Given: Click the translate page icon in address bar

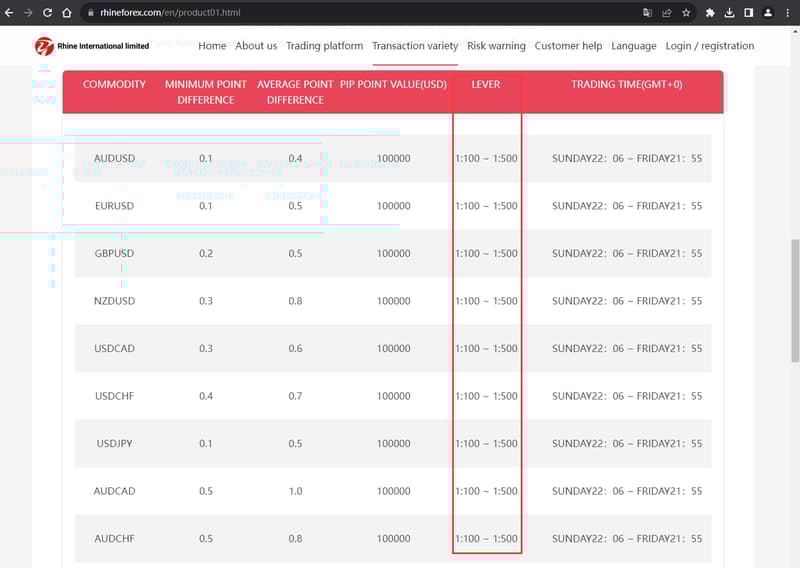Looking at the screenshot, I should [648, 13].
